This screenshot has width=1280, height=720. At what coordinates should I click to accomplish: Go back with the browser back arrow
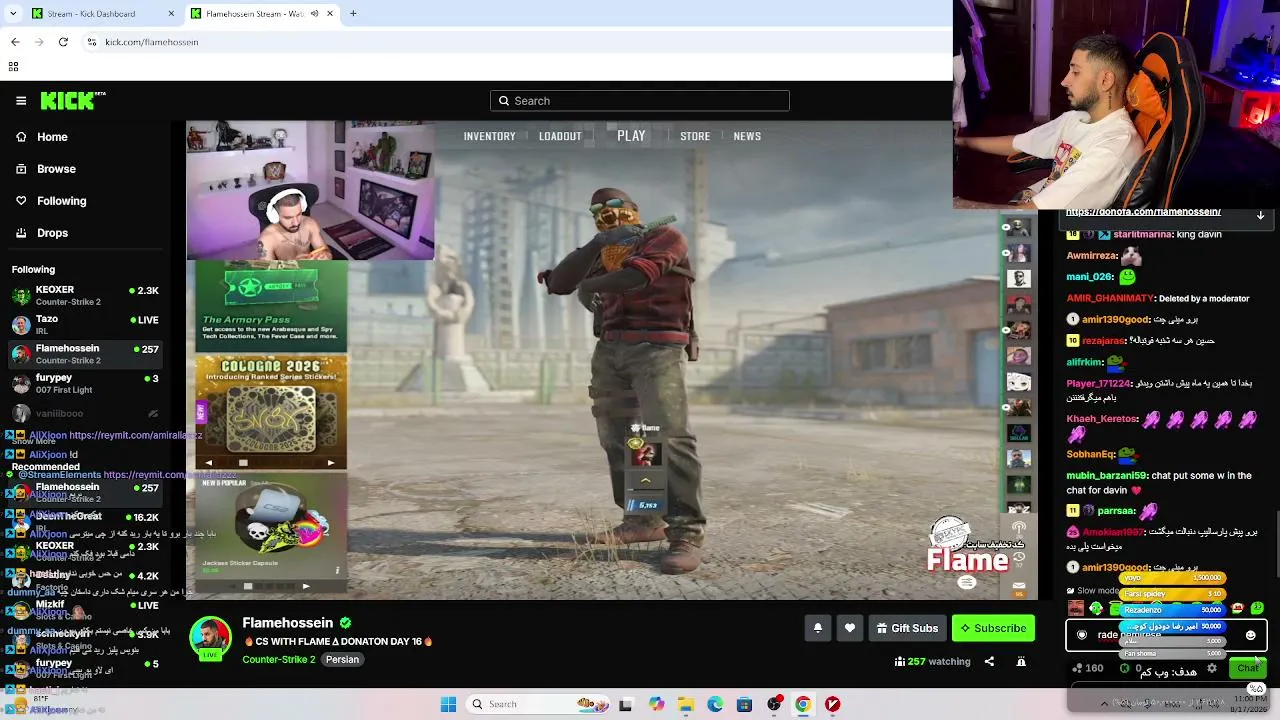click(15, 42)
